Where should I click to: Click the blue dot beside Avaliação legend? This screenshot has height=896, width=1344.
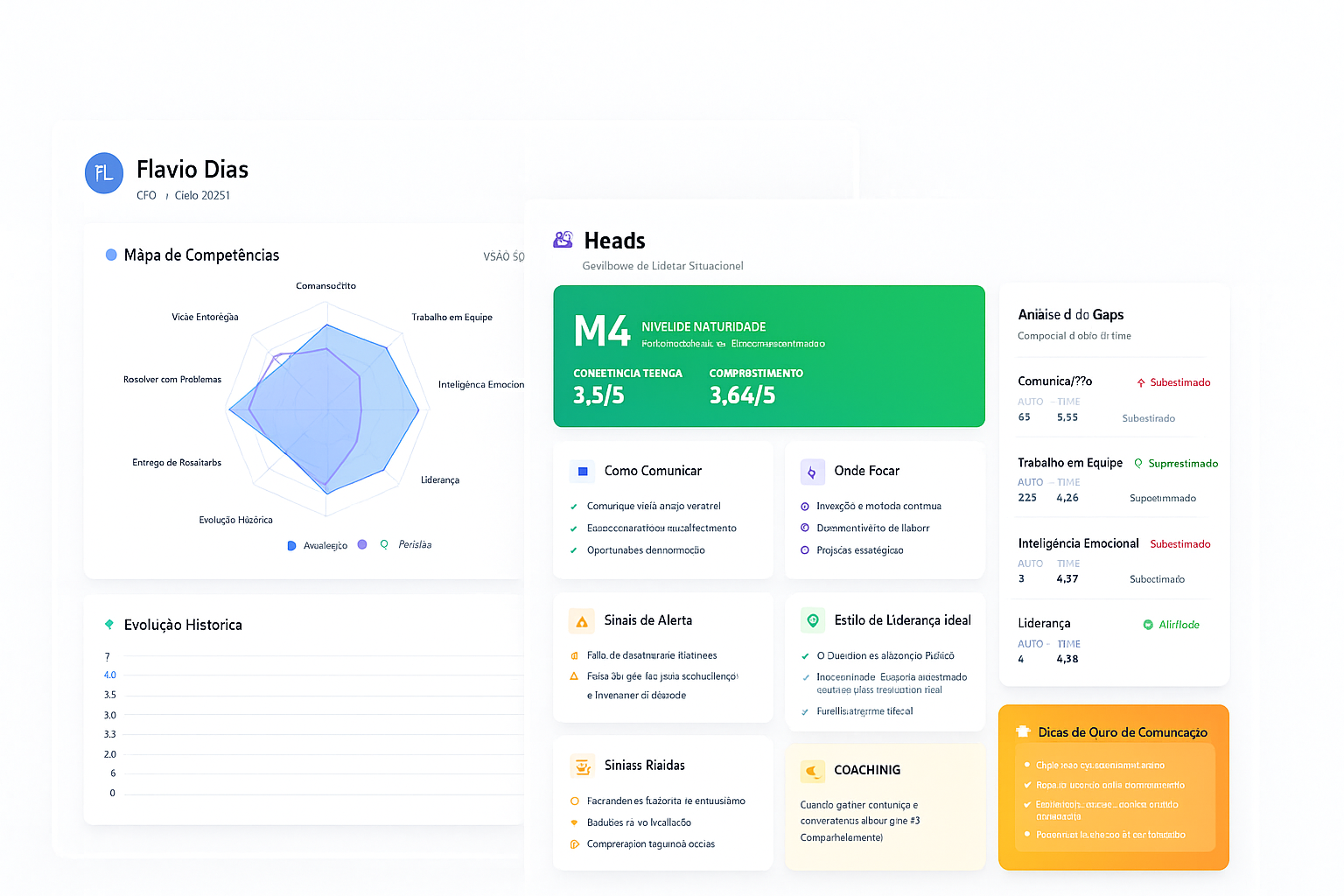pyautogui.click(x=291, y=544)
